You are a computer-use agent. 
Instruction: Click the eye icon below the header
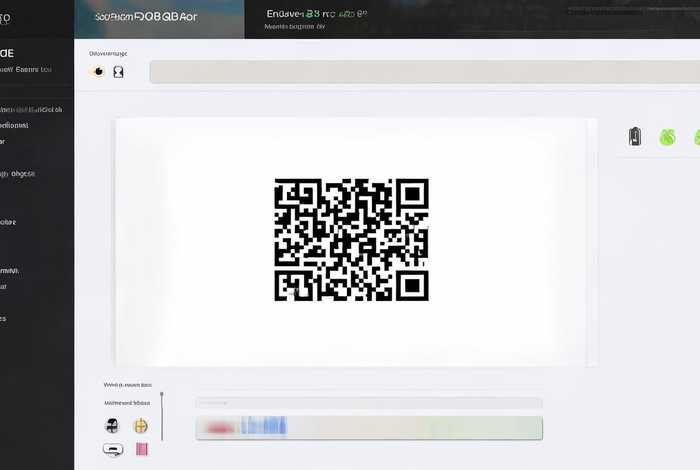[x=98, y=72]
